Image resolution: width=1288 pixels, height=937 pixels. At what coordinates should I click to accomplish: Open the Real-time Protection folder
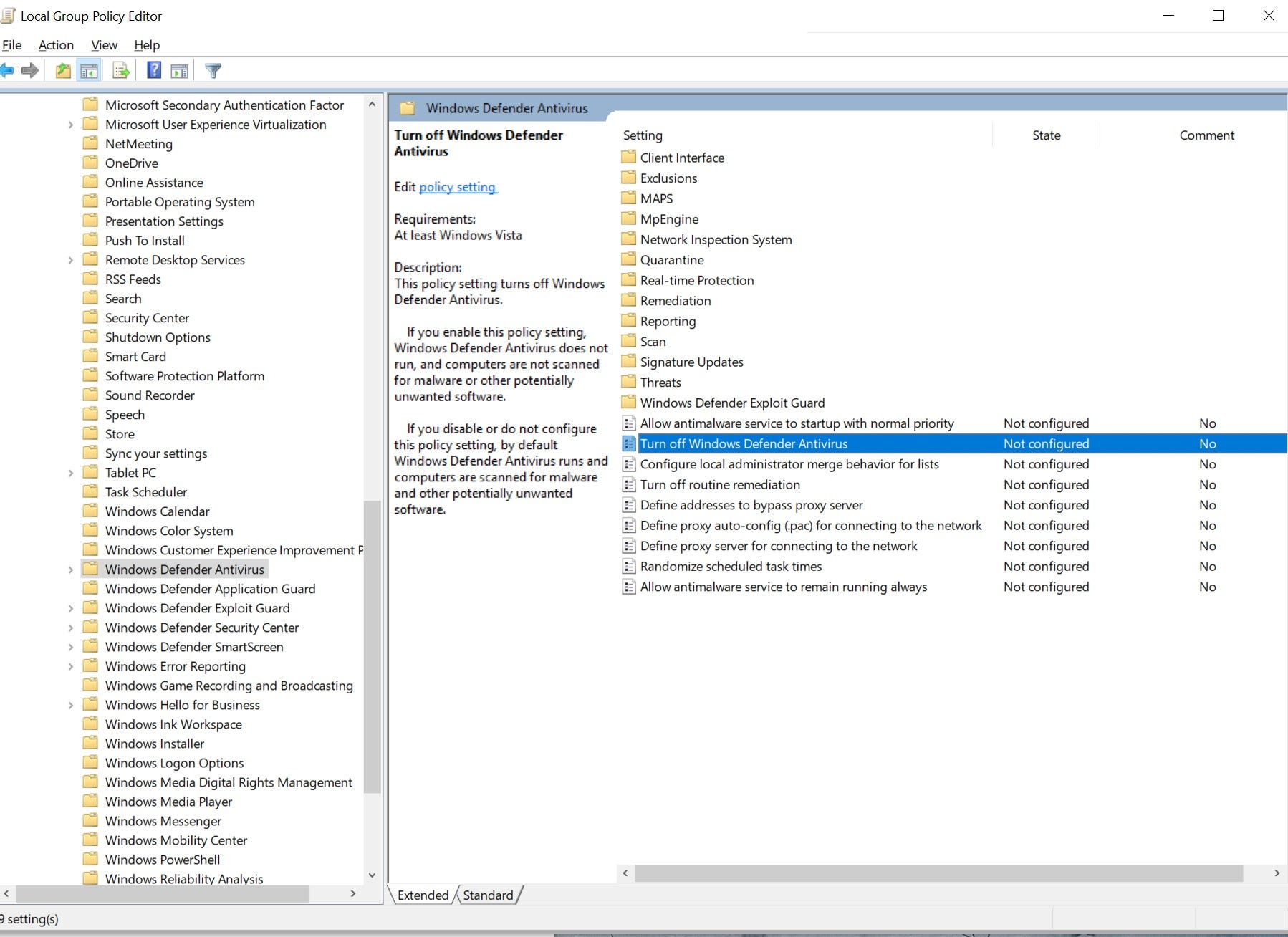click(696, 280)
